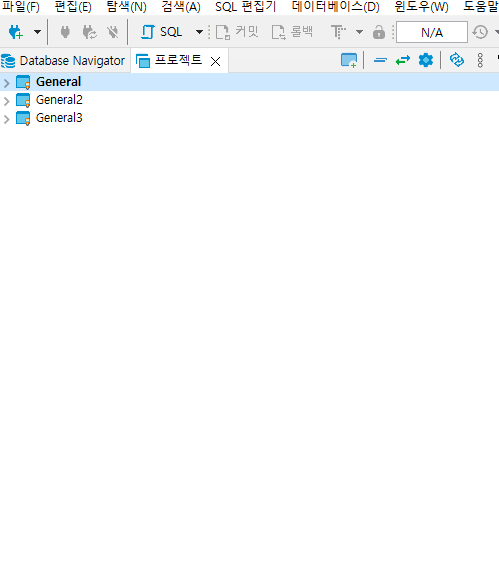Open the 데이터베이스(D) menu
Screen dimensions: 499x570
click(x=335, y=7)
